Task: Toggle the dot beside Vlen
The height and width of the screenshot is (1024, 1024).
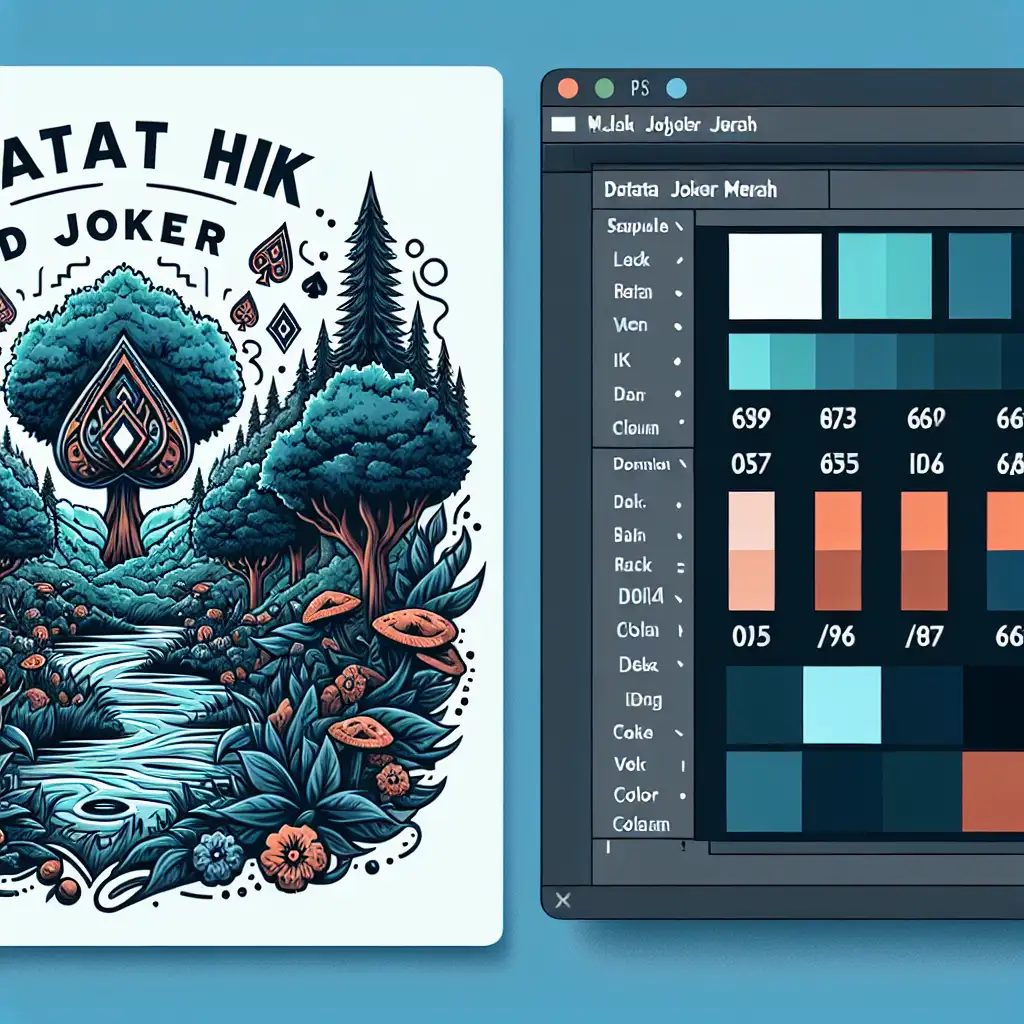Action: 678,326
